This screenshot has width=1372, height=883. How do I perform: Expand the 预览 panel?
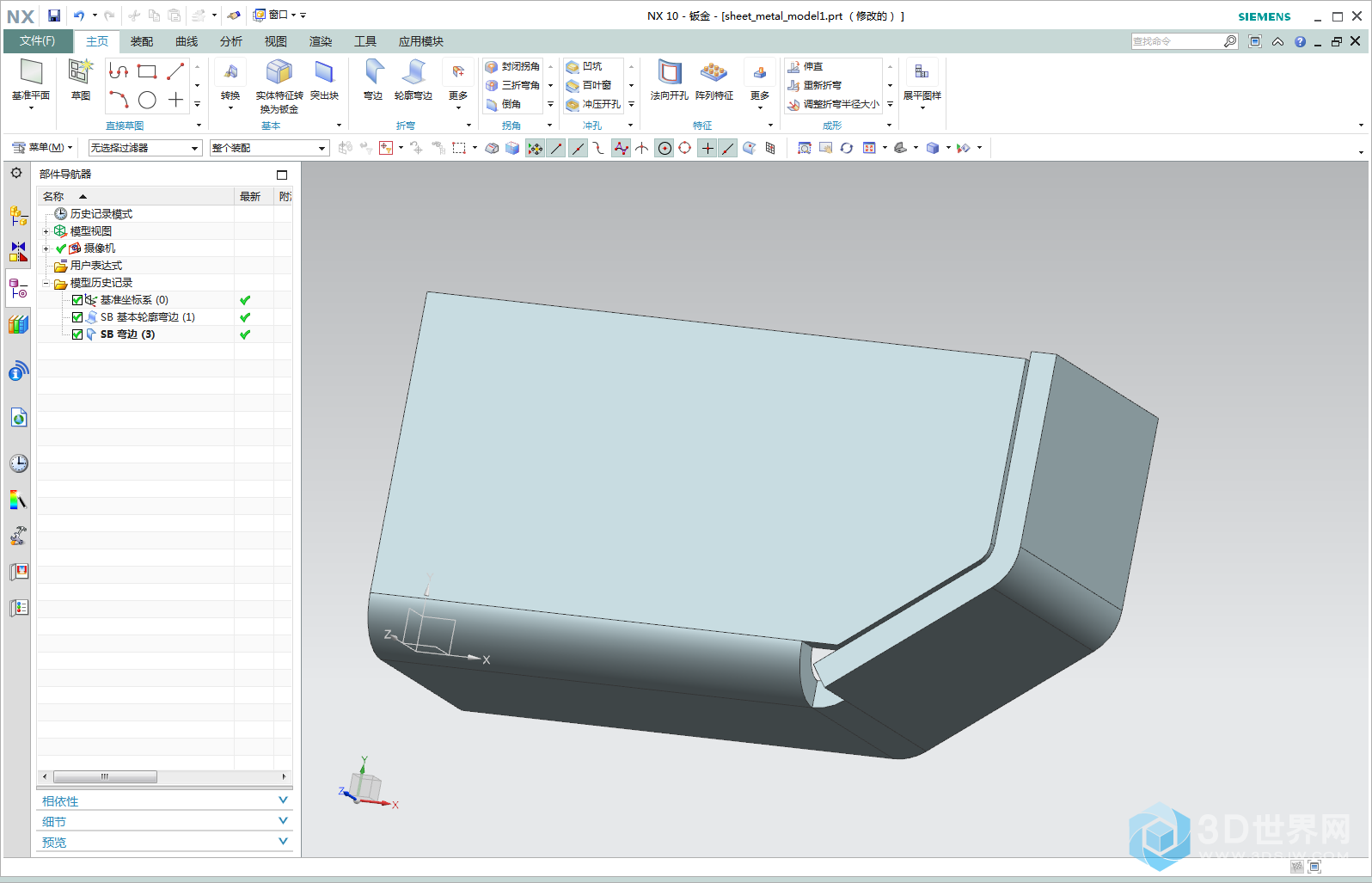(x=164, y=842)
